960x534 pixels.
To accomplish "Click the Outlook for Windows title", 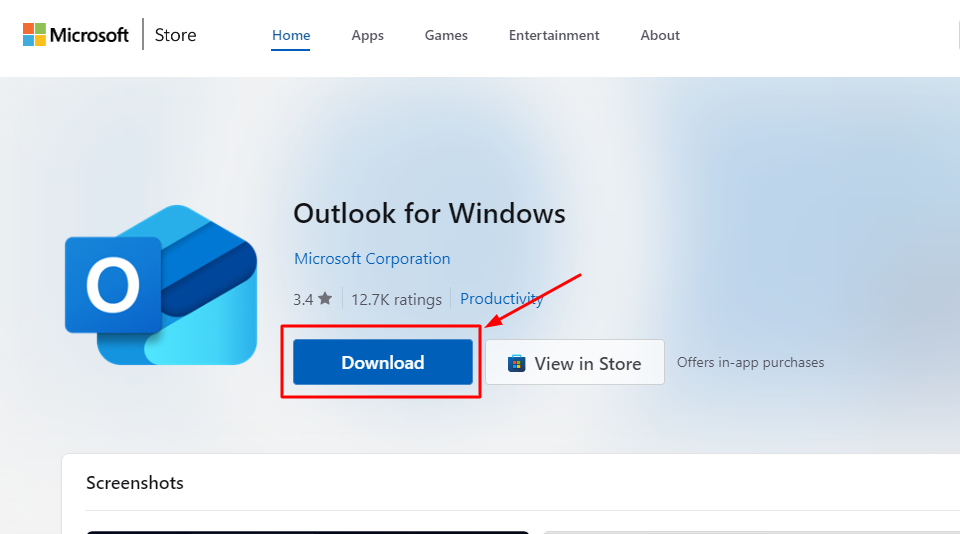I will pyautogui.click(x=429, y=214).
